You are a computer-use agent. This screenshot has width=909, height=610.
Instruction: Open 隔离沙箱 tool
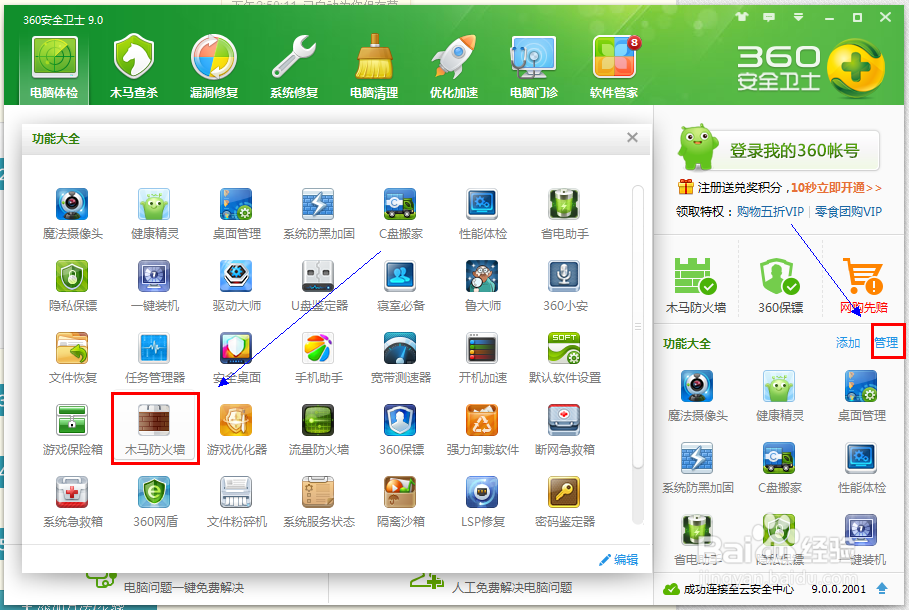[x=401, y=502]
